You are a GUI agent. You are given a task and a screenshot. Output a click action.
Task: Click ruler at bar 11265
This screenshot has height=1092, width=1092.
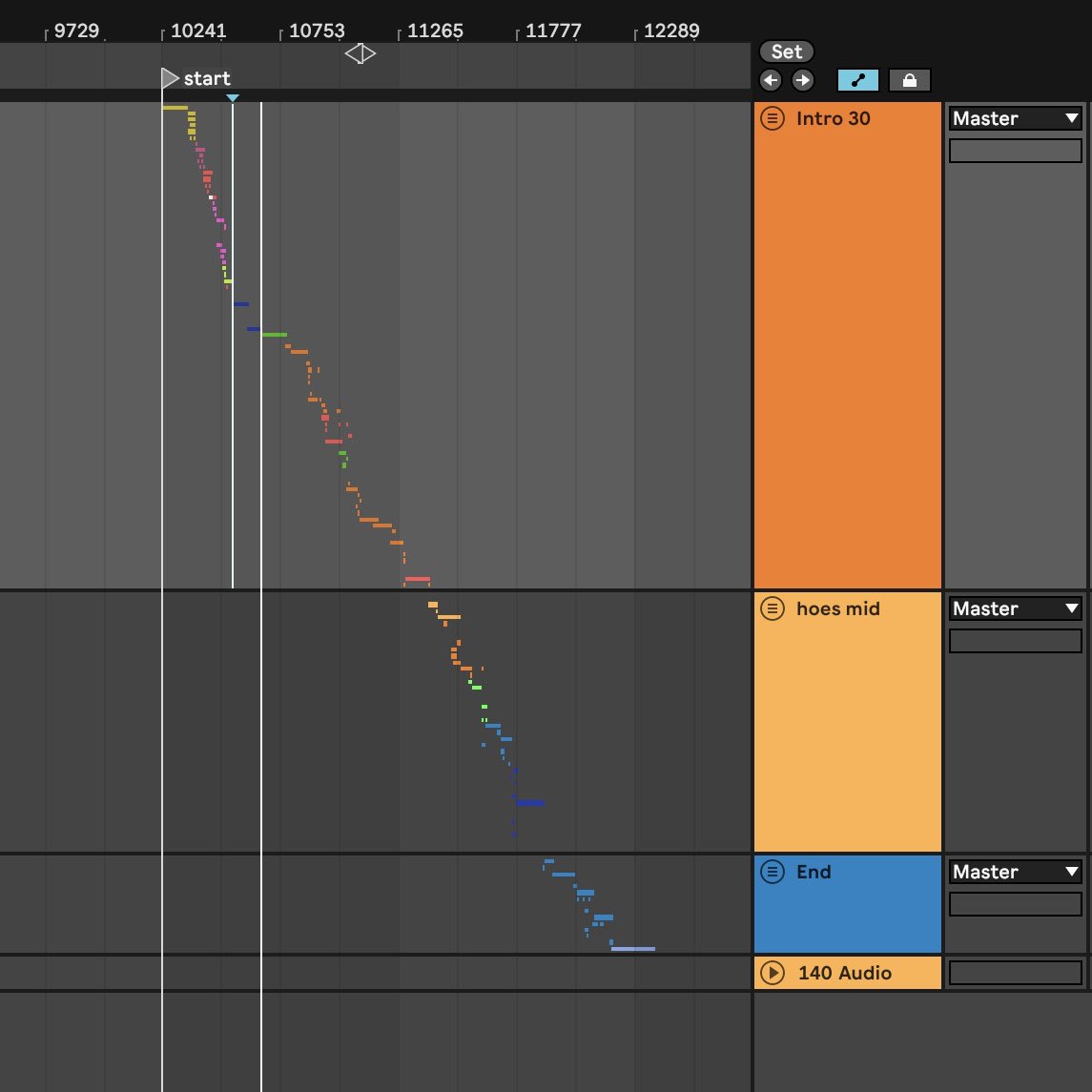click(x=435, y=31)
